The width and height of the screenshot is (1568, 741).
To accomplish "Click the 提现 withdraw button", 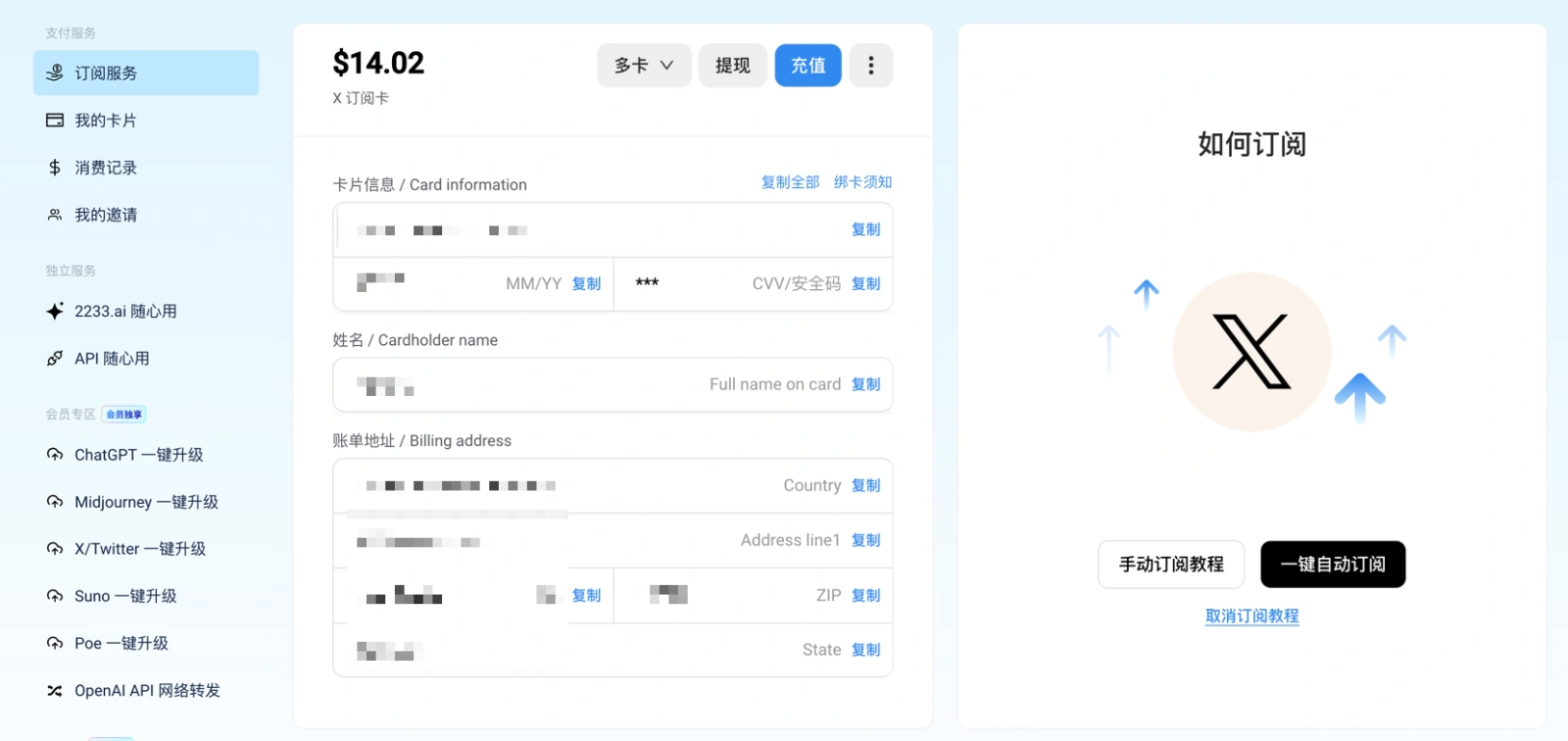I will point(733,66).
